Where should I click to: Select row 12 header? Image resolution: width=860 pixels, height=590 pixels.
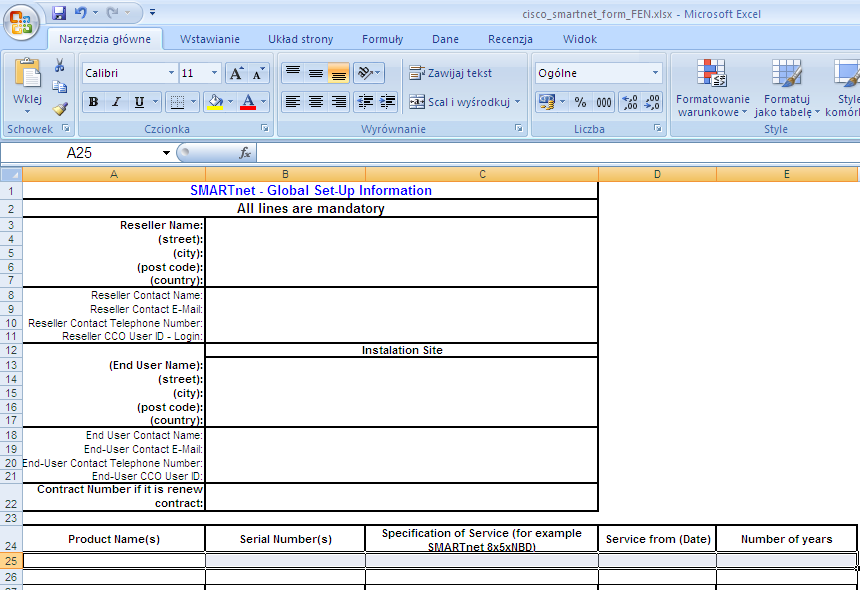11,350
